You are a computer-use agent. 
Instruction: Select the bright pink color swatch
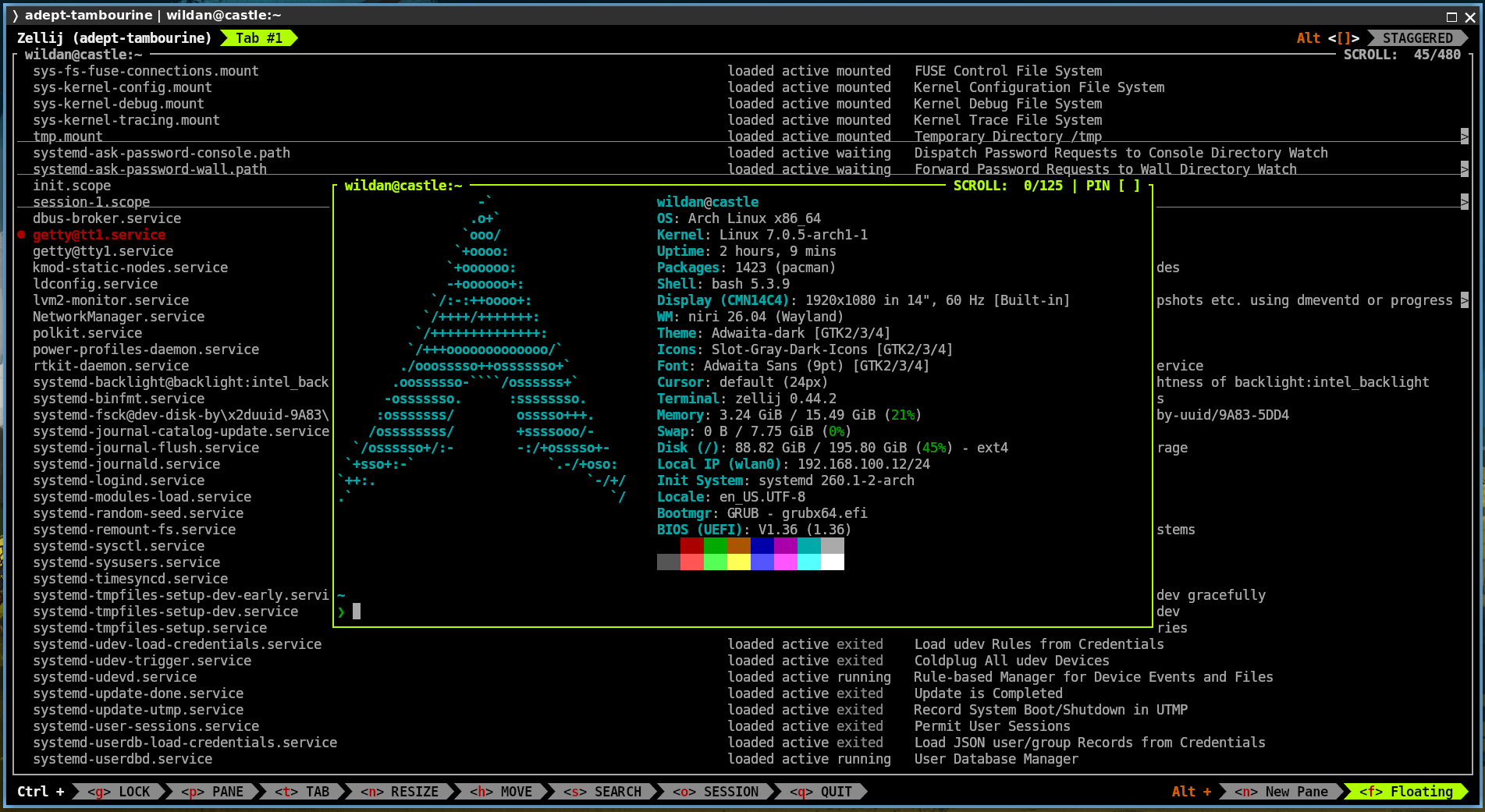pos(786,562)
